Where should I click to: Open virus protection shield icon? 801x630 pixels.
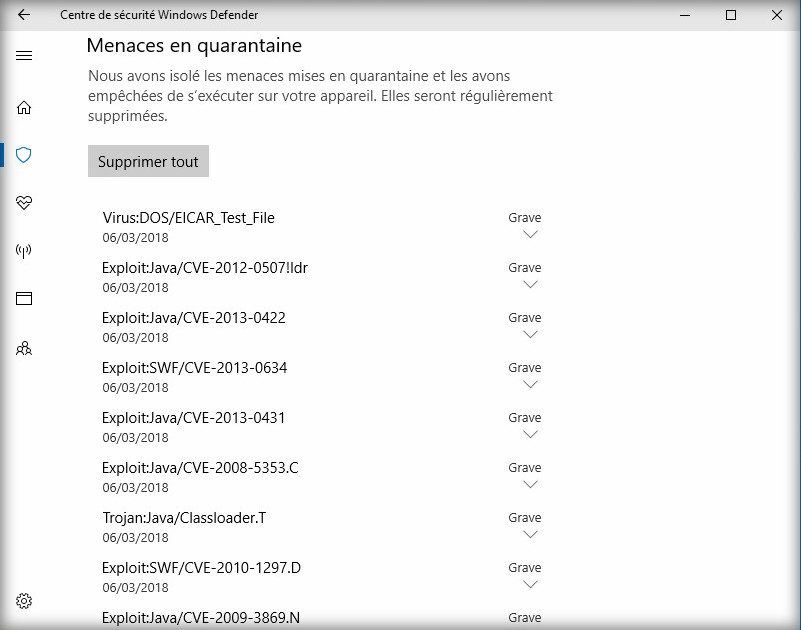(x=24, y=155)
